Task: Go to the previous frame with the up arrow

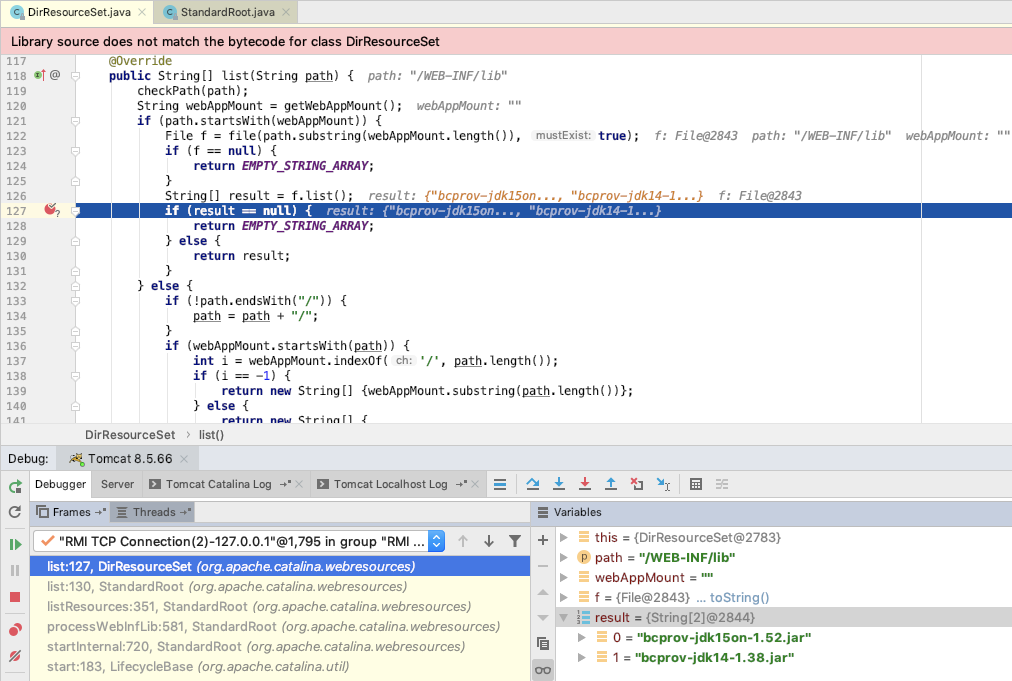Action: tap(463, 541)
